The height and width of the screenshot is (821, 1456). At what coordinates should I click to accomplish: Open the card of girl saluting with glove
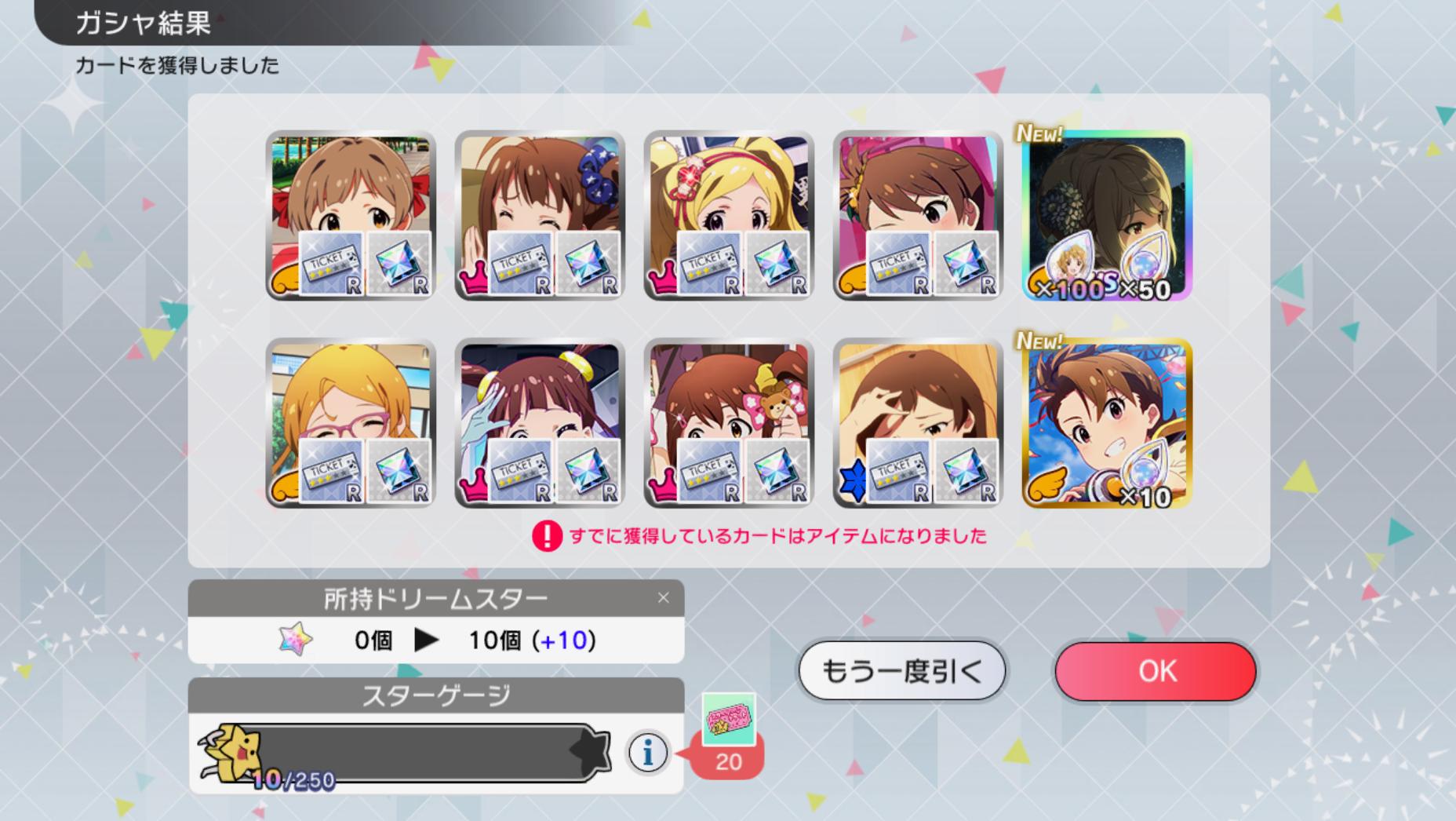coord(540,423)
